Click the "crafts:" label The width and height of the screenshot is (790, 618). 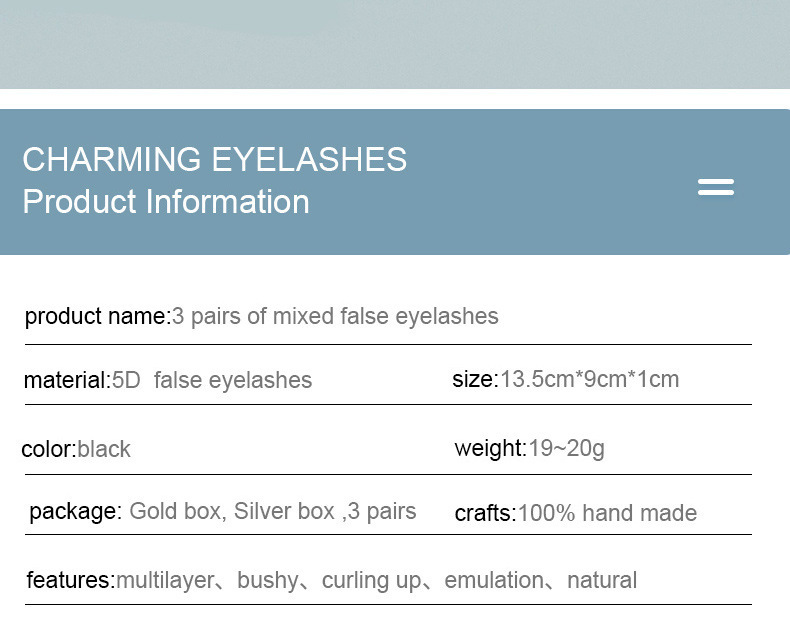coord(485,514)
